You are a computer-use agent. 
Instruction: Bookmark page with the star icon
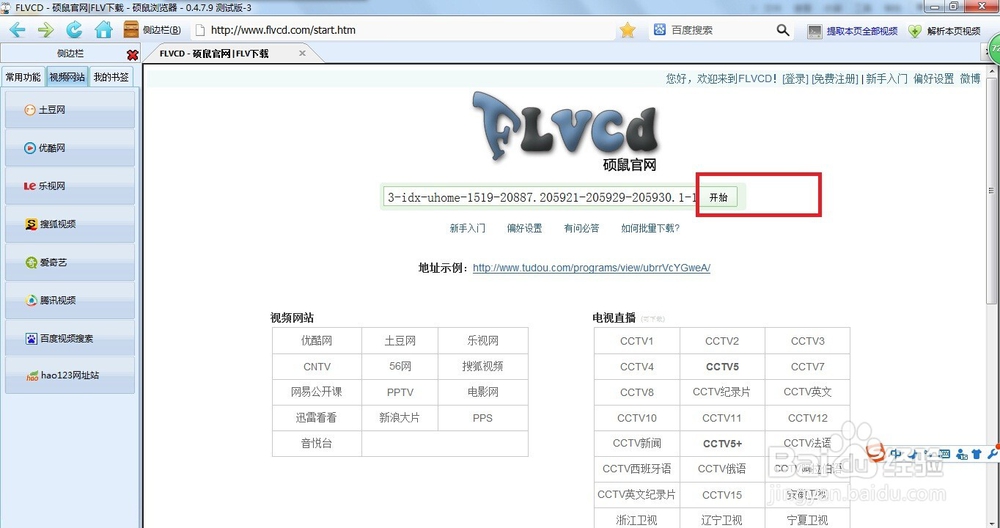(x=628, y=30)
